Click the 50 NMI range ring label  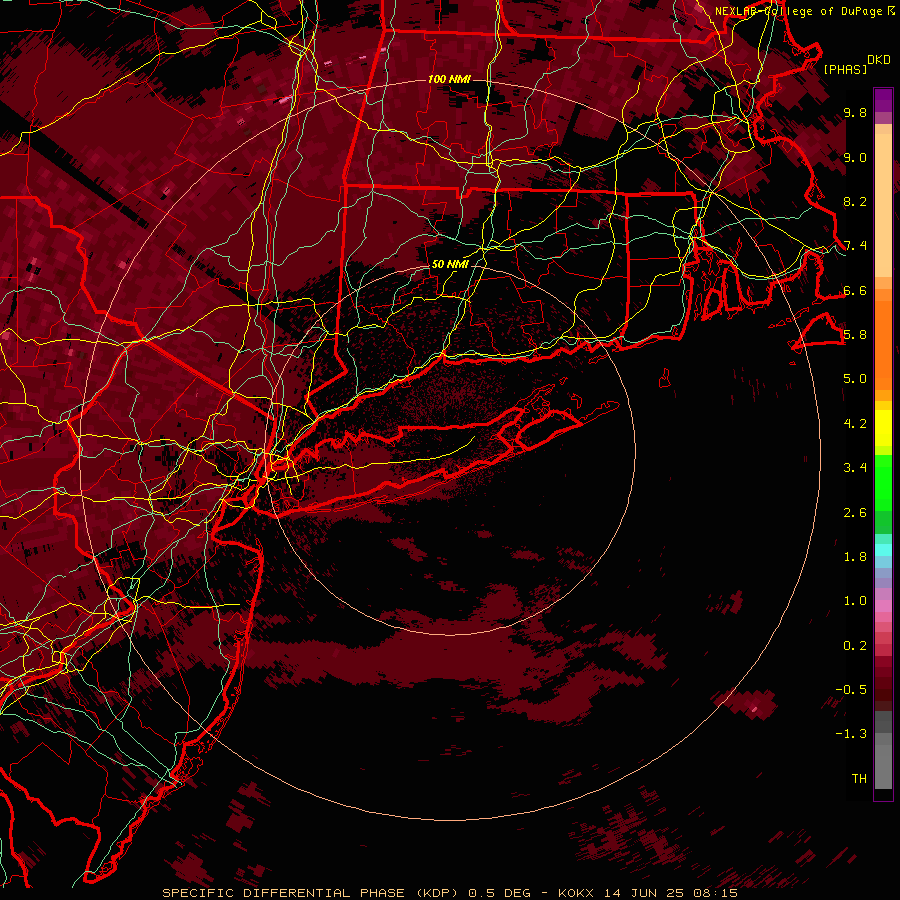point(450,264)
